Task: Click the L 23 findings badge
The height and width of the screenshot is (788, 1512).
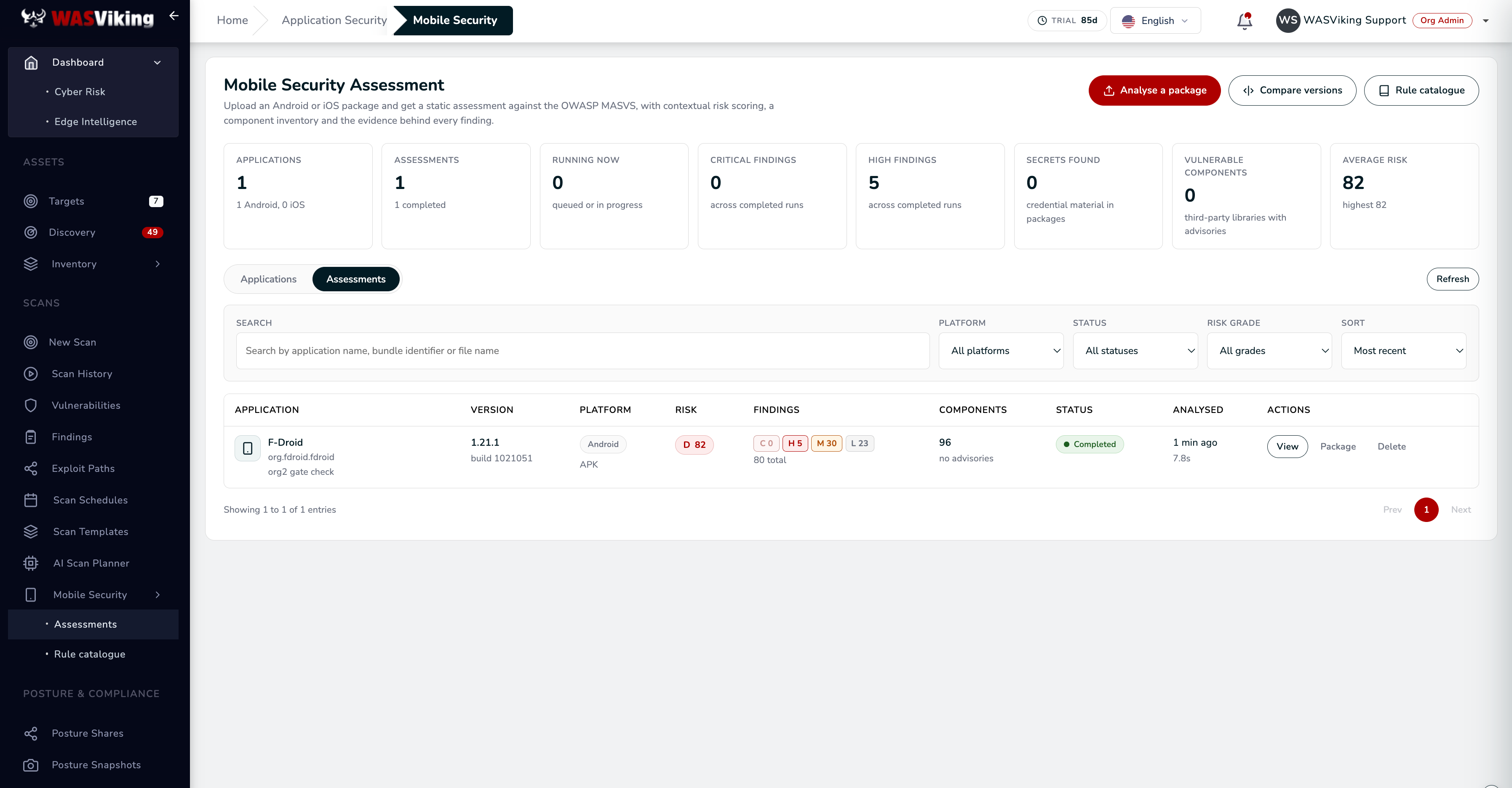Action: (x=859, y=444)
